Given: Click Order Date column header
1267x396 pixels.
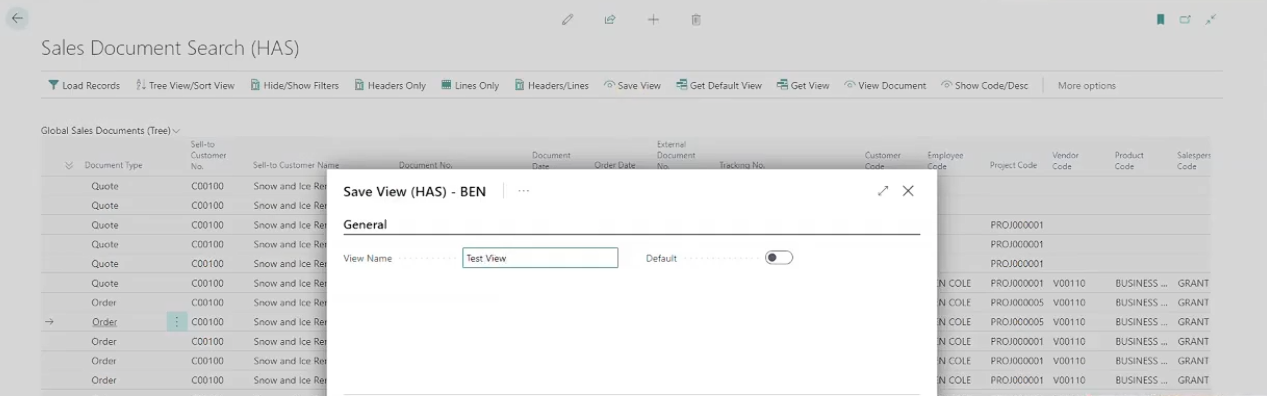Looking at the screenshot, I should [615, 166].
